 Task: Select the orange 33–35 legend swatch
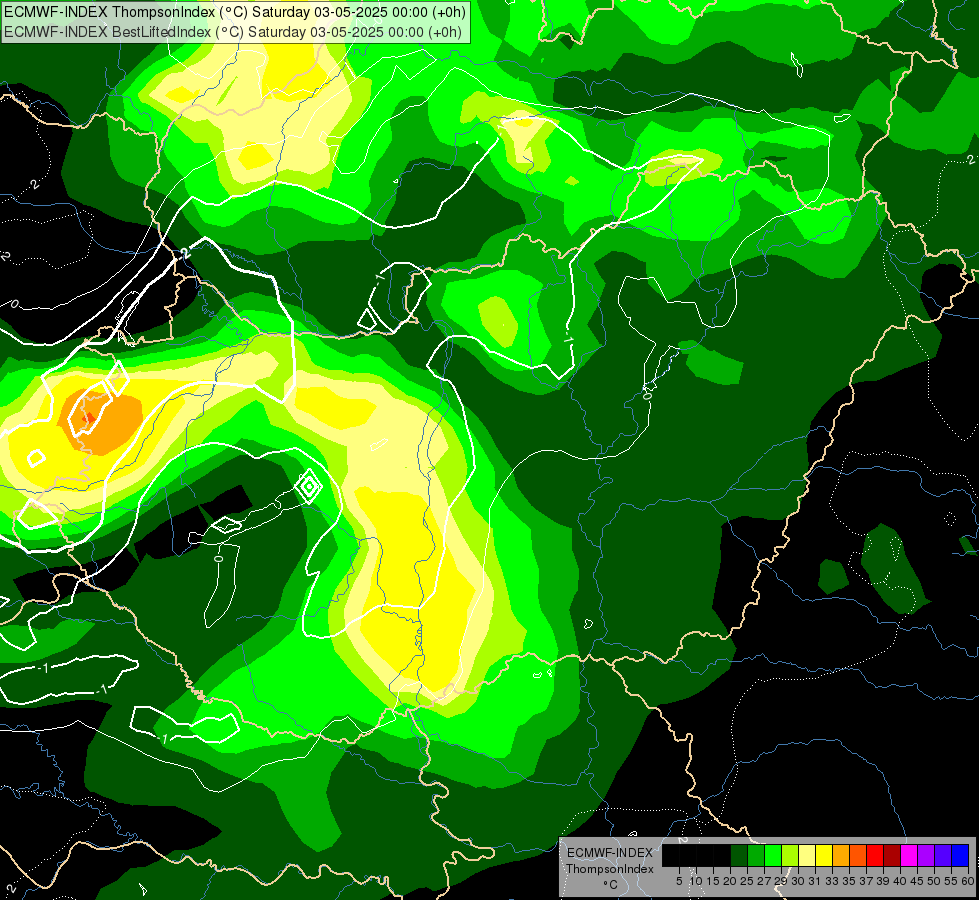[x=841, y=856]
